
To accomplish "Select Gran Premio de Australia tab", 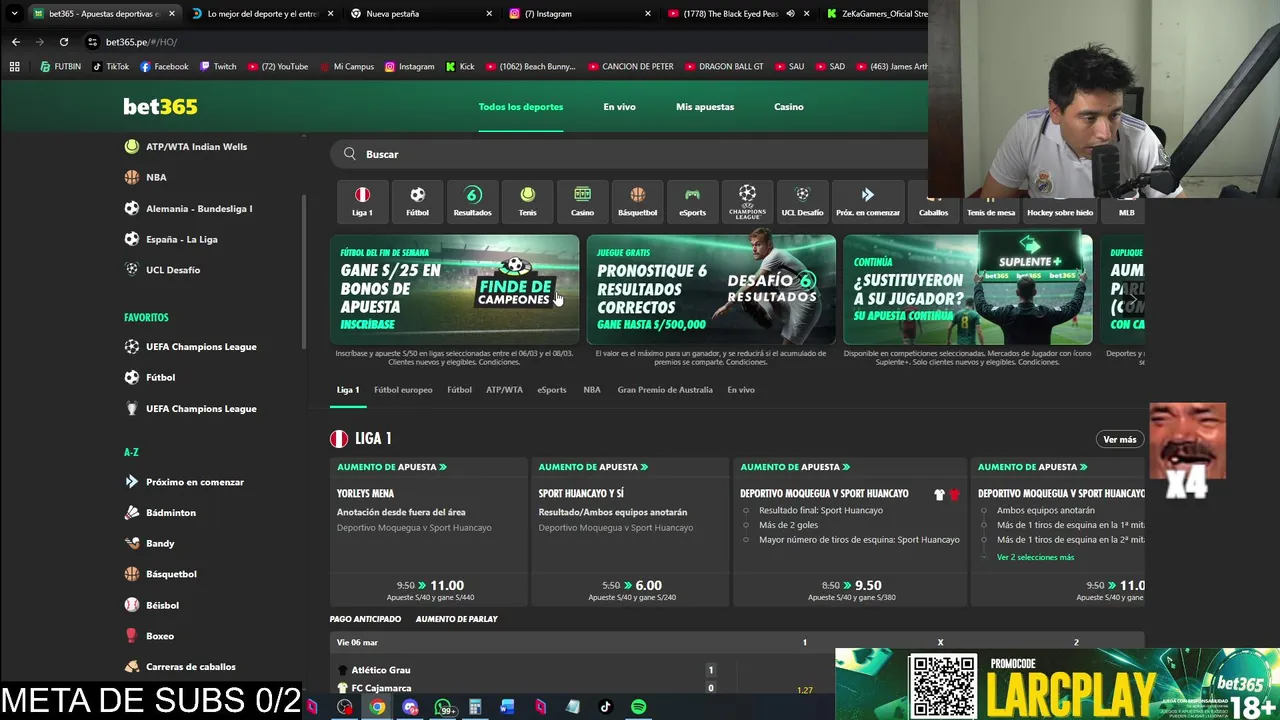I will point(665,390).
